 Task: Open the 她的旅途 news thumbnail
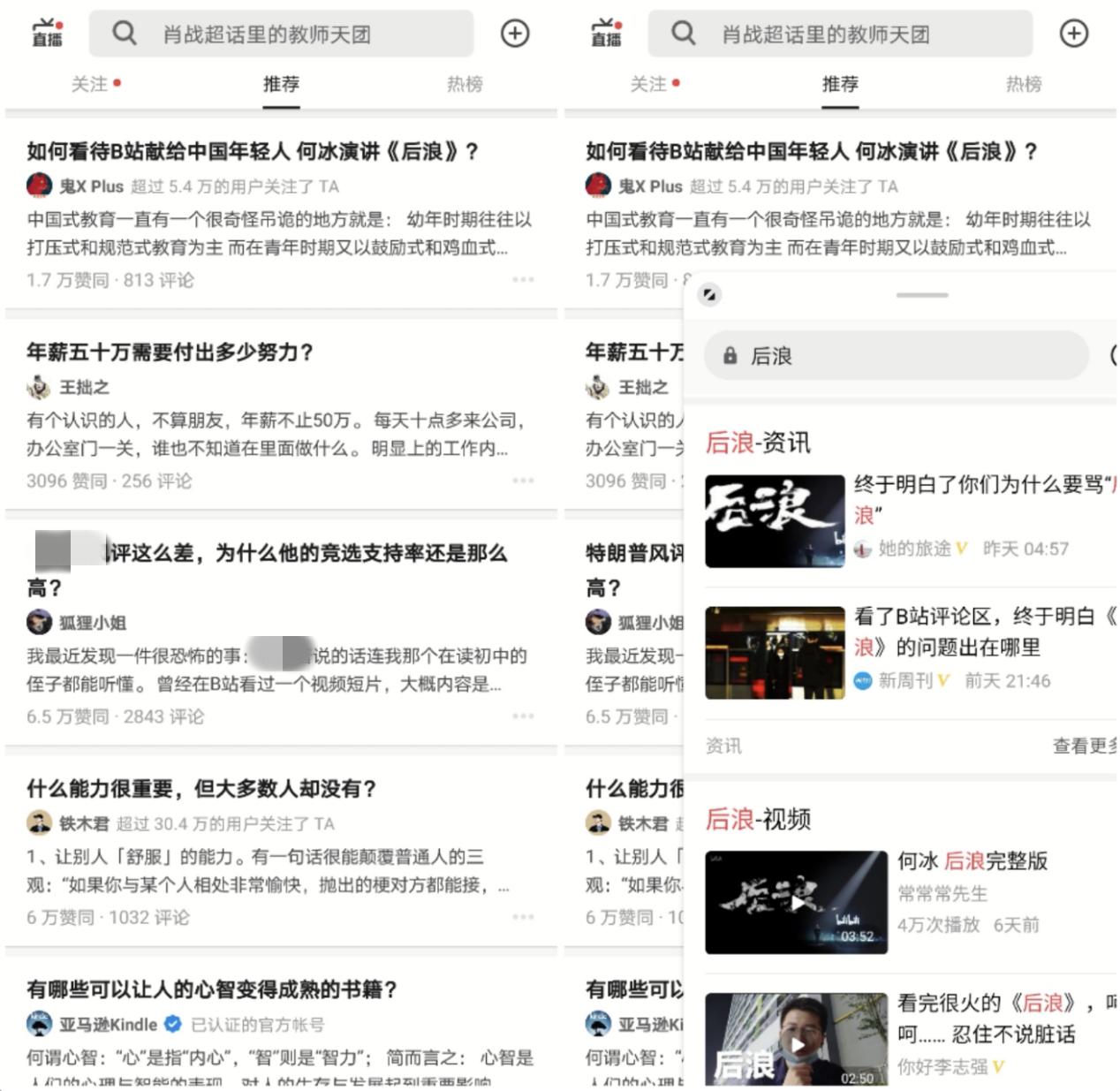point(775,520)
